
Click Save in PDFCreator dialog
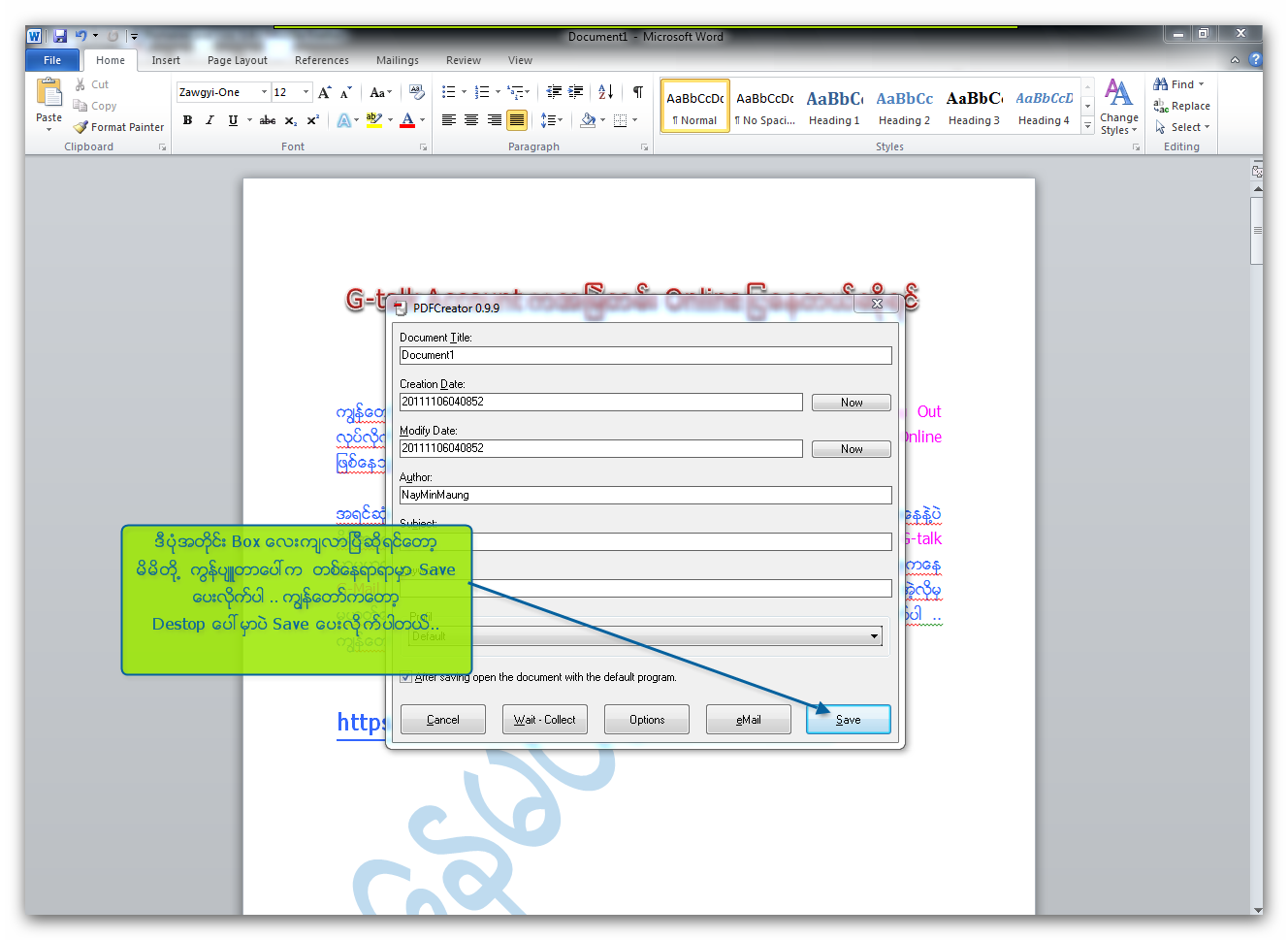(849, 720)
